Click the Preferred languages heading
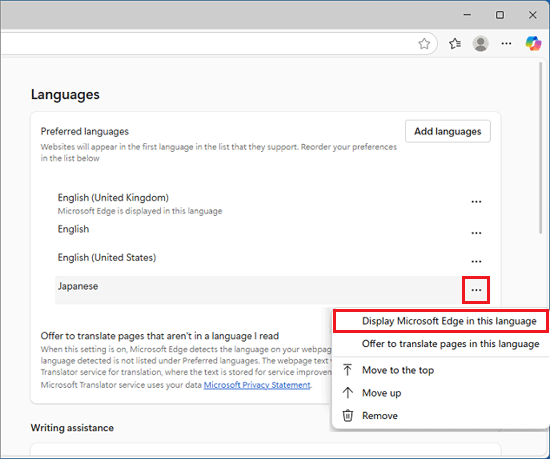550x459 pixels. (85, 131)
